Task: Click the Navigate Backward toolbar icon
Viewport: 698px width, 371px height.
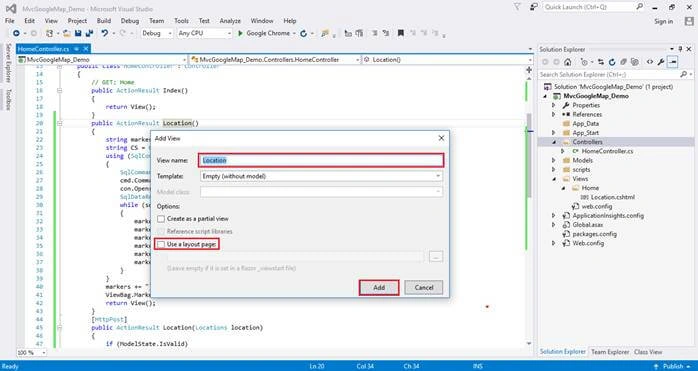Action: 16,33
